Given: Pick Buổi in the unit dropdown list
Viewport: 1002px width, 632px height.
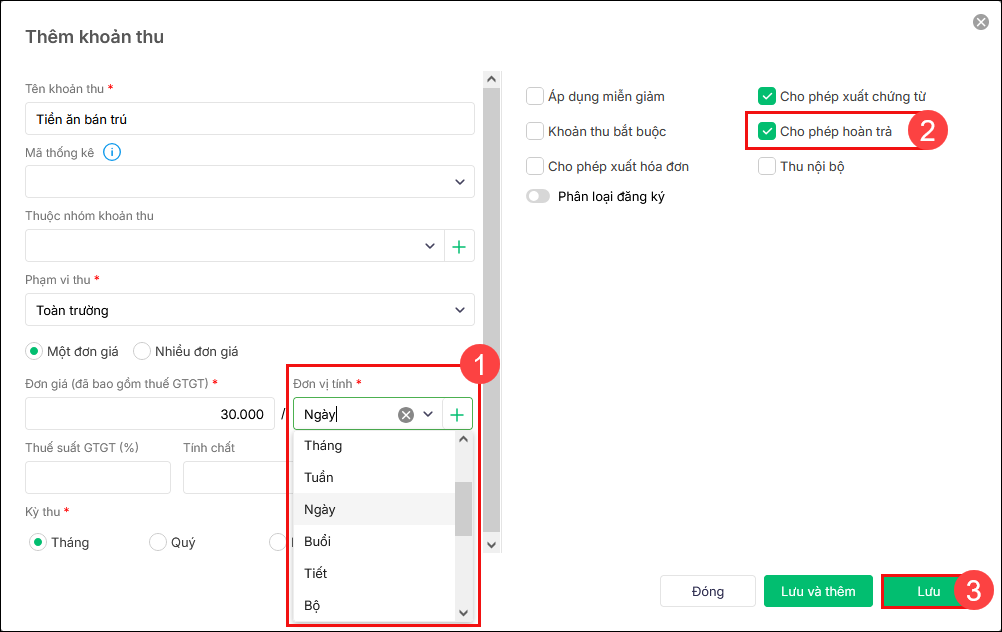Looking at the screenshot, I should tap(317, 542).
